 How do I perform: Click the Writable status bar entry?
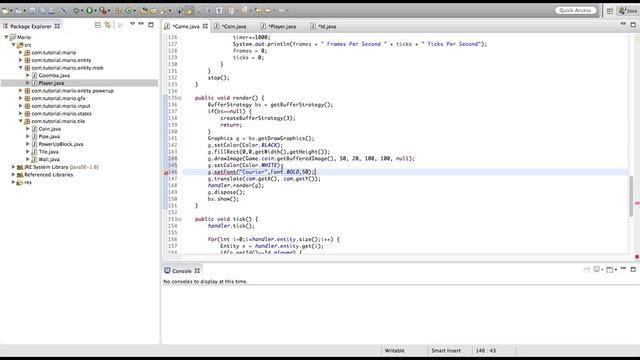pos(395,351)
